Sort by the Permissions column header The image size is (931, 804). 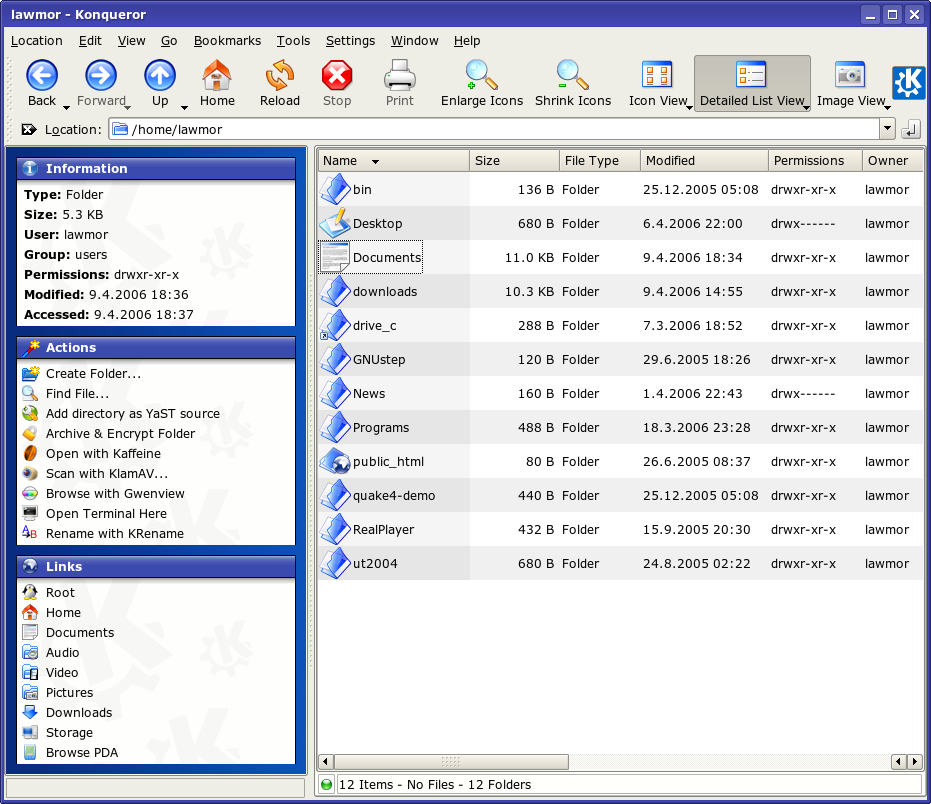point(815,161)
